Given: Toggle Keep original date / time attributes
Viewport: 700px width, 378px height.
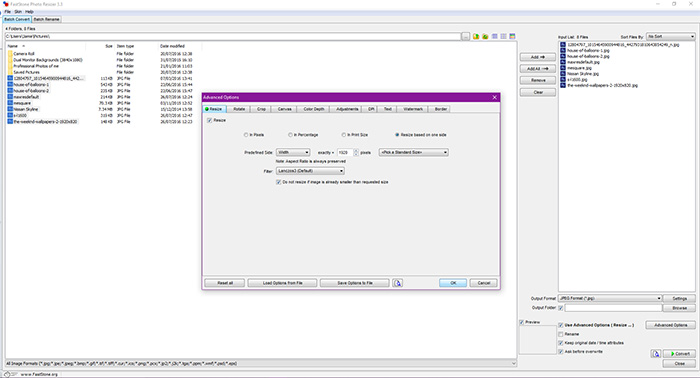Looking at the screenshot, I should pos(561,343).
